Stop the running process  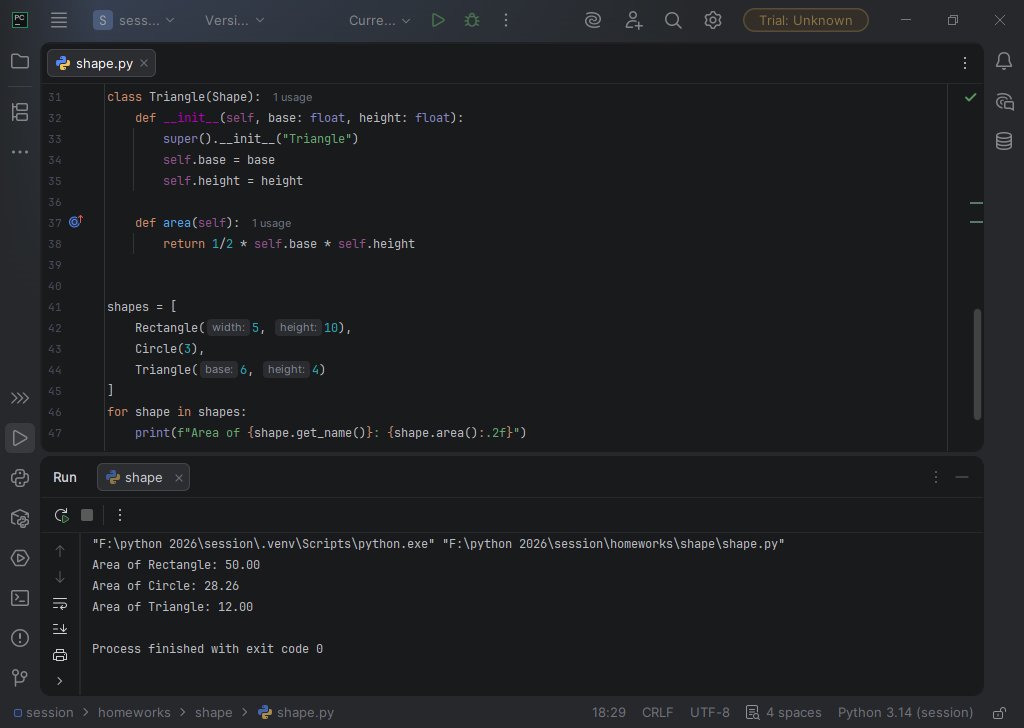tap(87, 516)
